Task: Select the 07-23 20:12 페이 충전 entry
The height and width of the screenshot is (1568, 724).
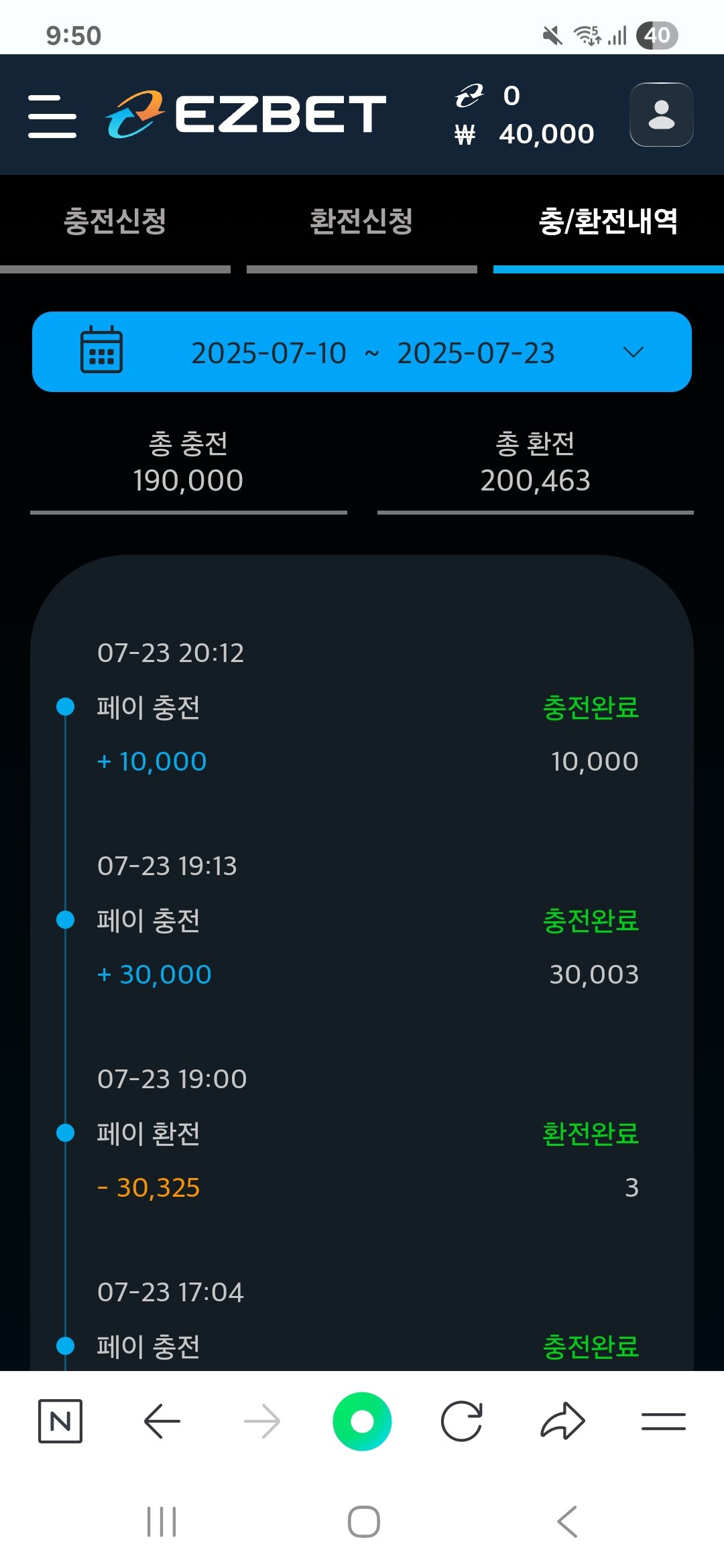Action: pyautogui.click(x=362, y=708)
